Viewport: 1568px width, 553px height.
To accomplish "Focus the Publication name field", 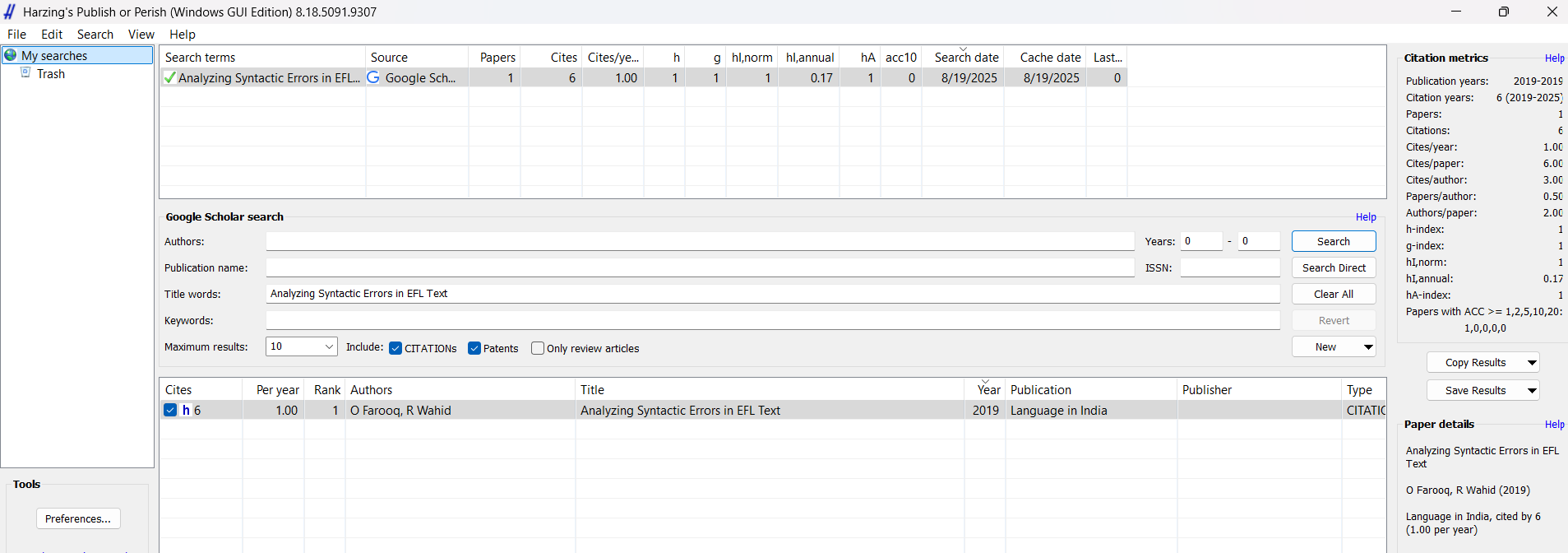I will click(x=700, y=267).
